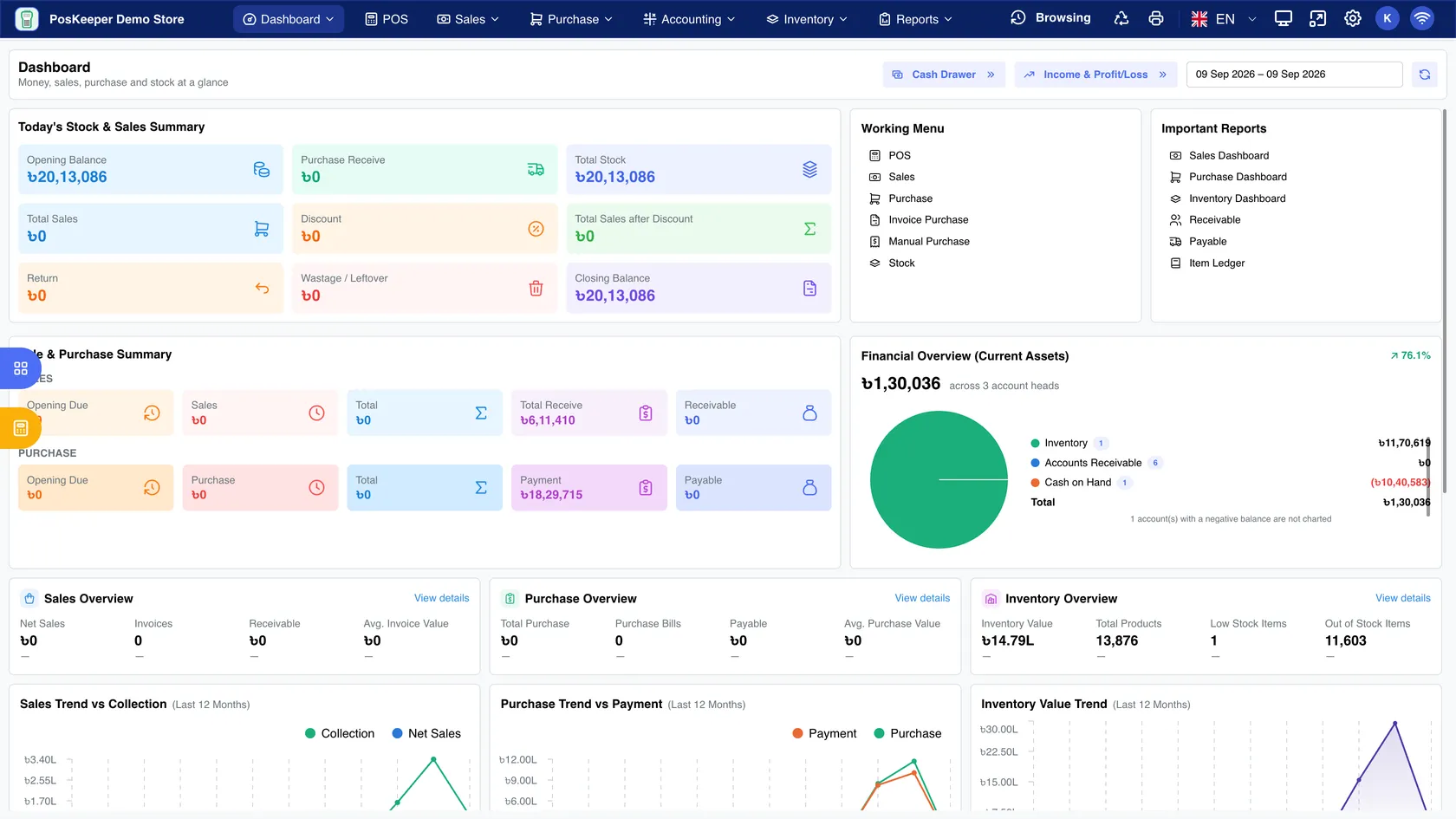This screenshot has height=819, width=1456.
Task: Open the floating orange calculator button
Action: [21, 428]
